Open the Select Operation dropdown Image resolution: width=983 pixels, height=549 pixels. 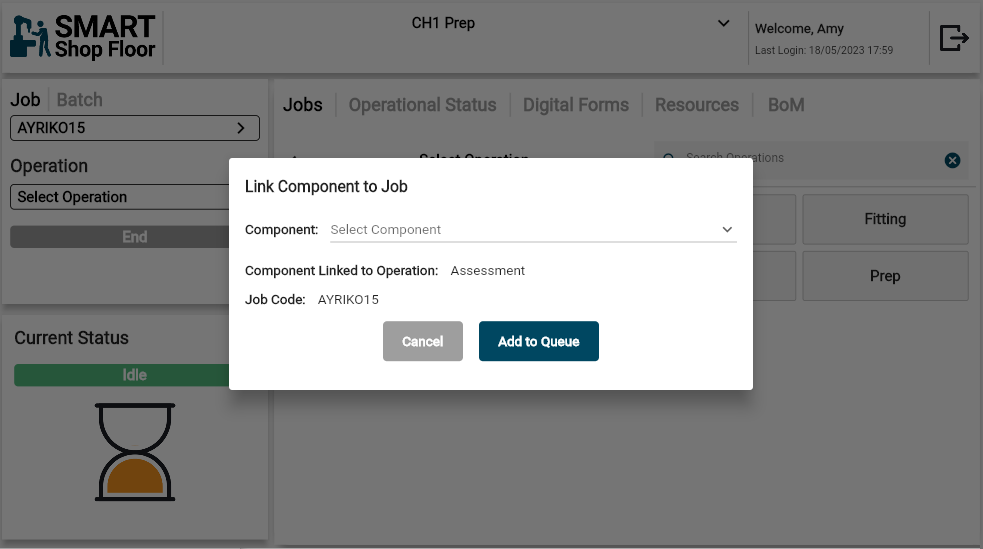point(120,197)
